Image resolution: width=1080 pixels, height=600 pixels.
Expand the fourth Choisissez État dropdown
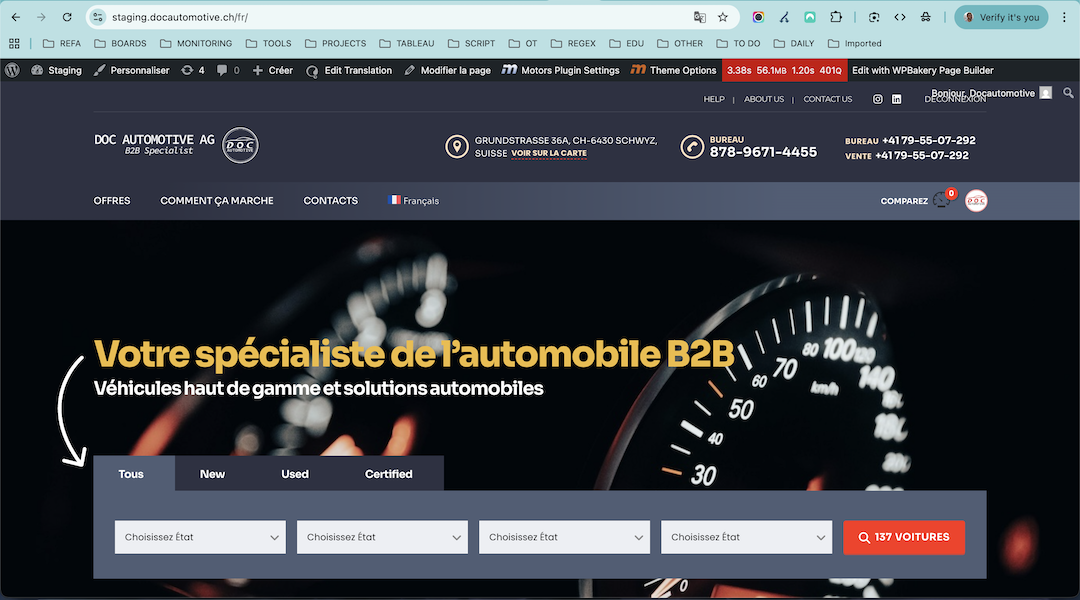click(x=747, y=537)
